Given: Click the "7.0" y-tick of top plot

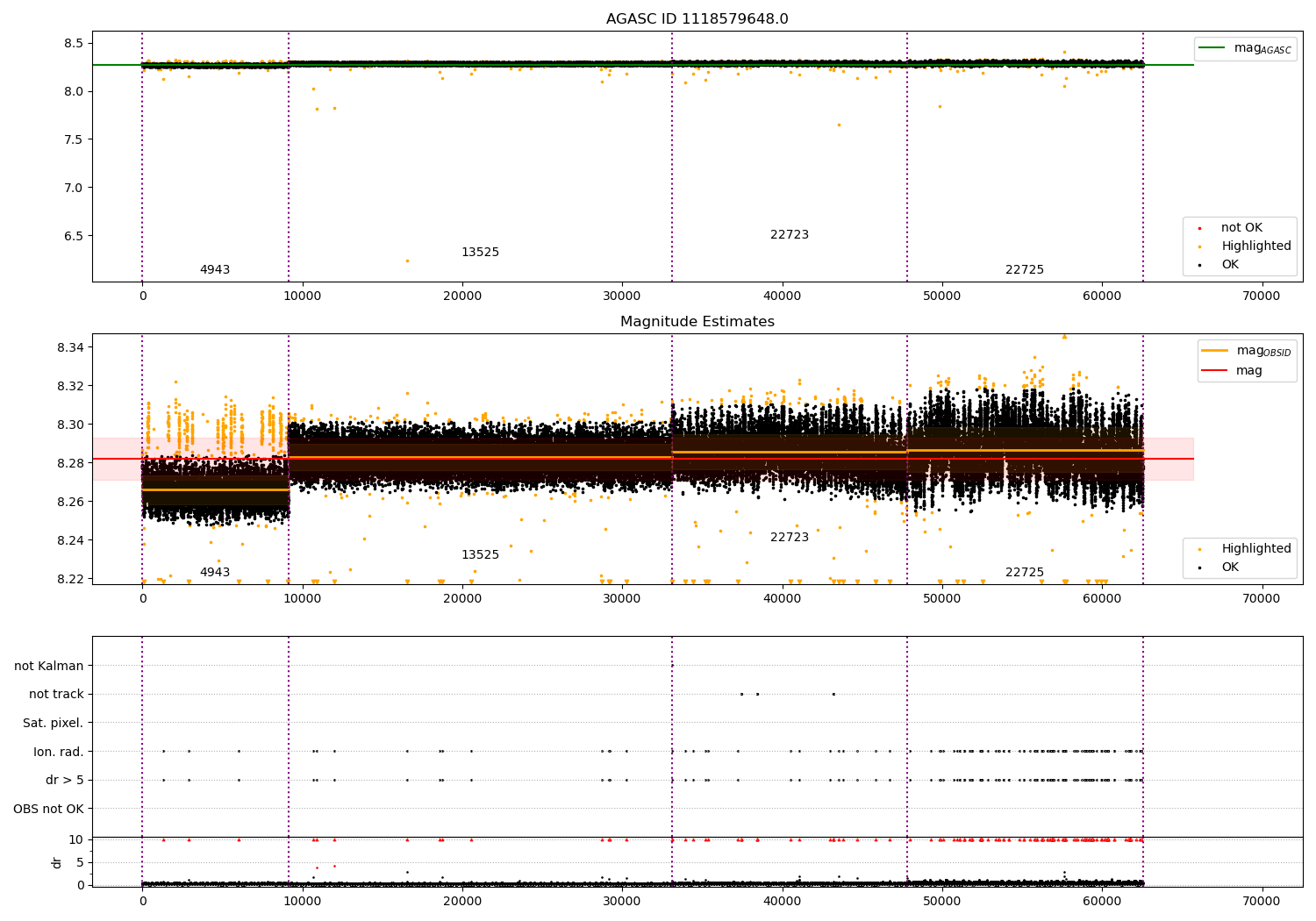Looking at the screenshot, I should pos(74,189).
